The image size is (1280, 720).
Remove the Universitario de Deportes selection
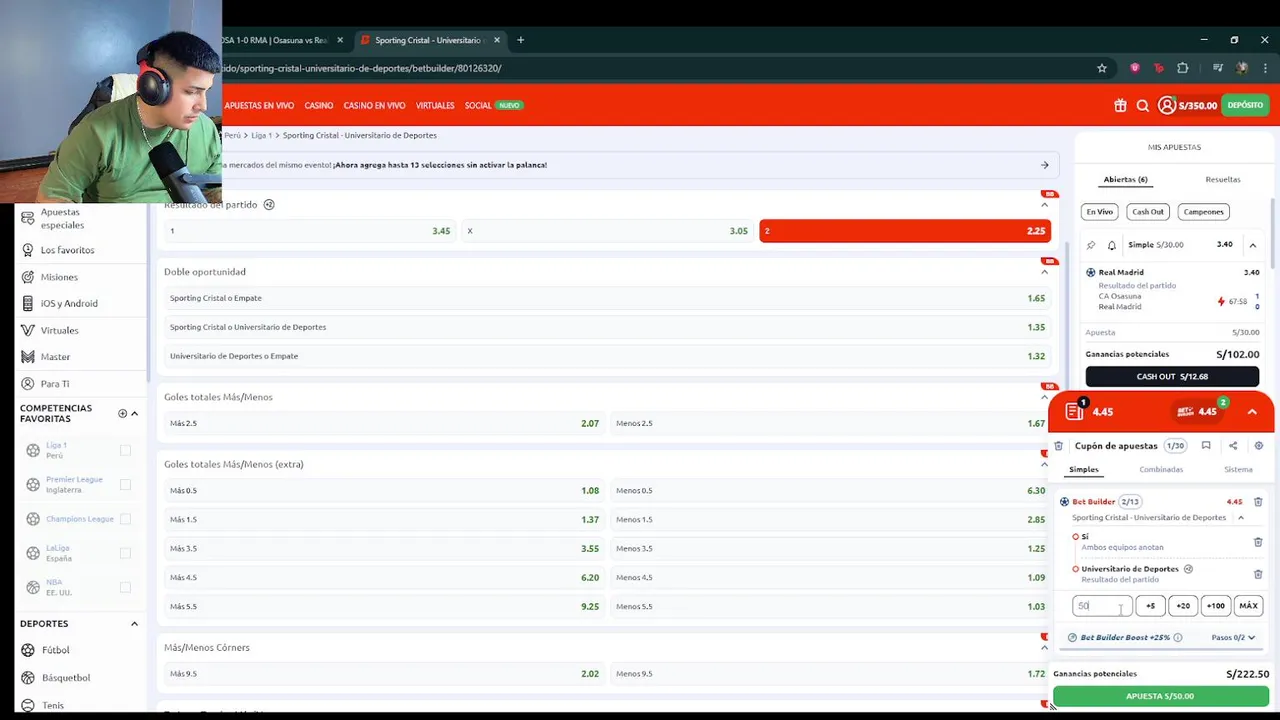pyautogui.click(x=1258, y=574)
